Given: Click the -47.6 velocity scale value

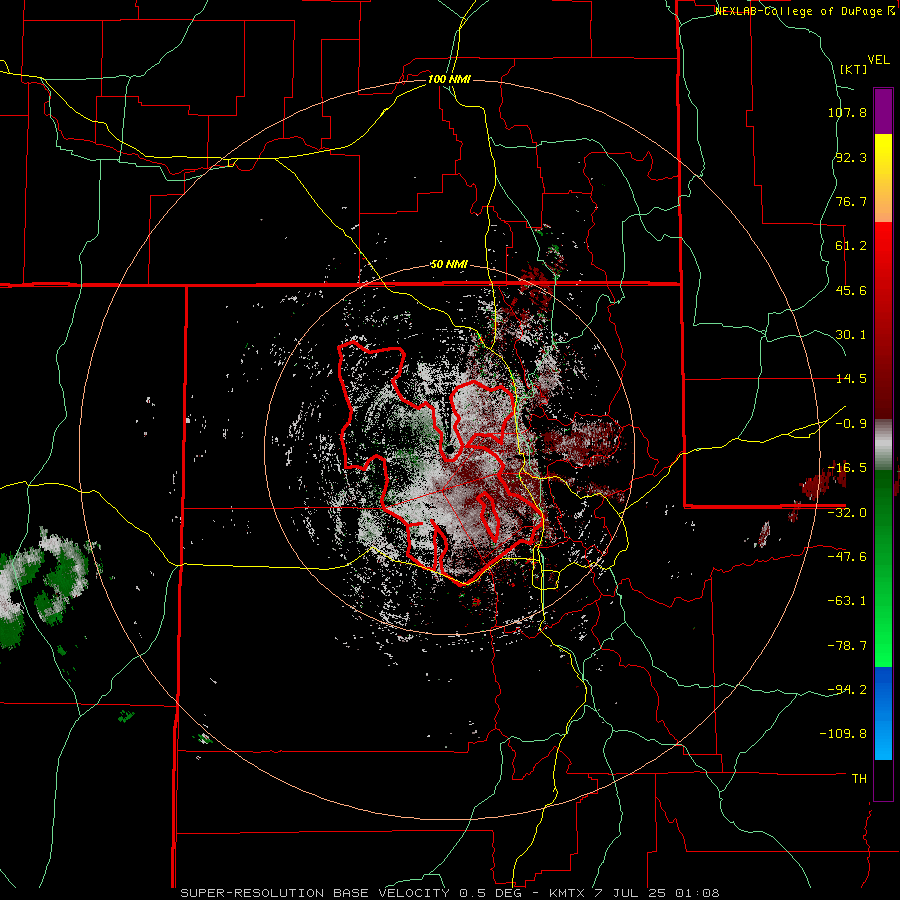Looking at the screenshot, I should click(x=847, y=557).
